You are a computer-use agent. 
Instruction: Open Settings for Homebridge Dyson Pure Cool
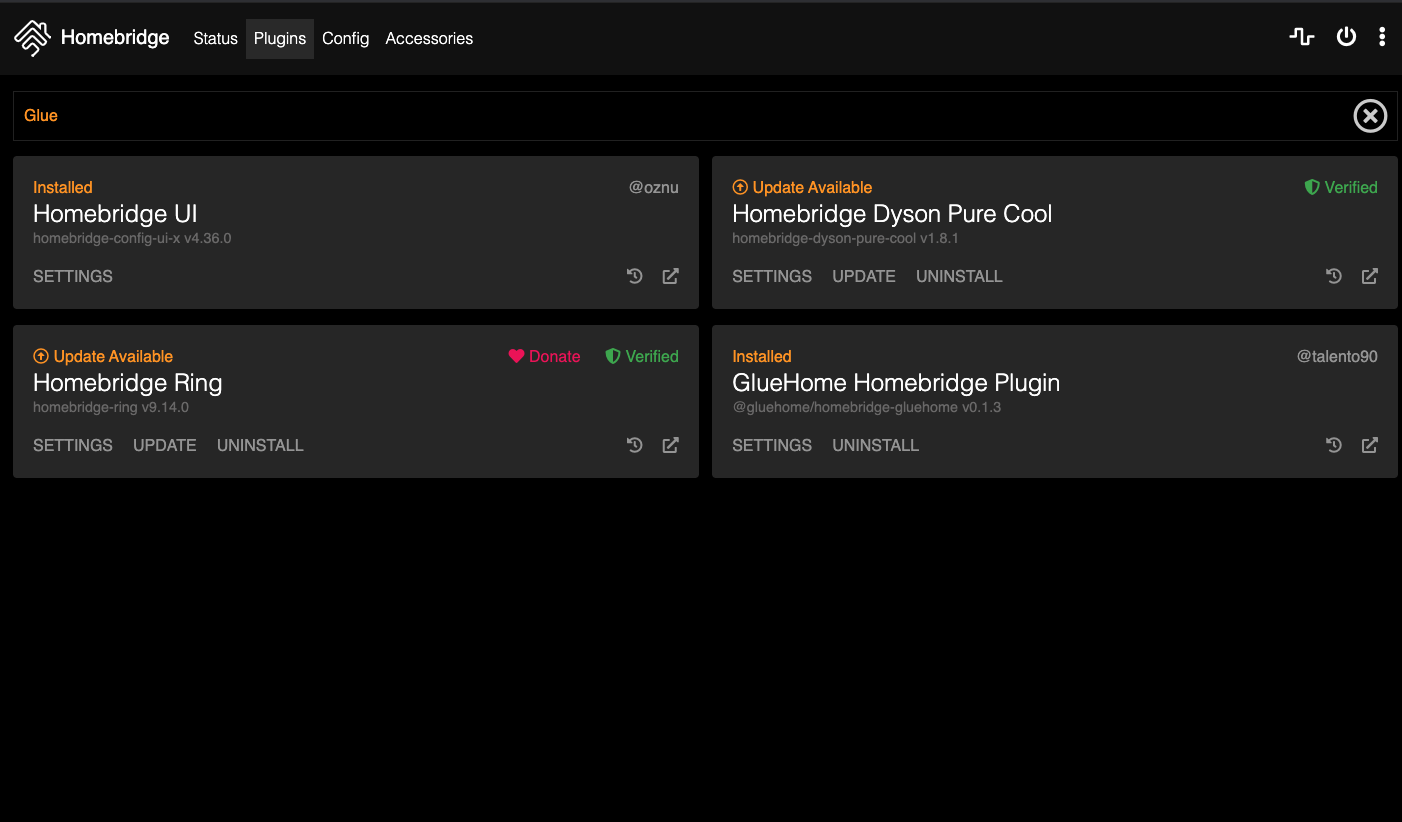pos(772,276)
